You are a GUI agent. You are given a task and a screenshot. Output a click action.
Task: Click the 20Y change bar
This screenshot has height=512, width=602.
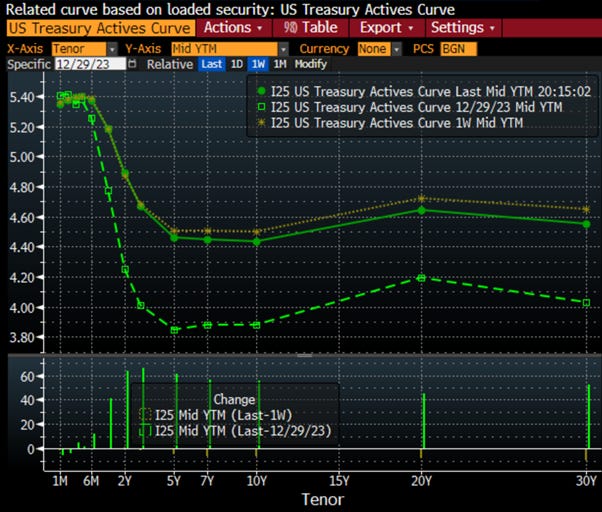pos(424,421)
